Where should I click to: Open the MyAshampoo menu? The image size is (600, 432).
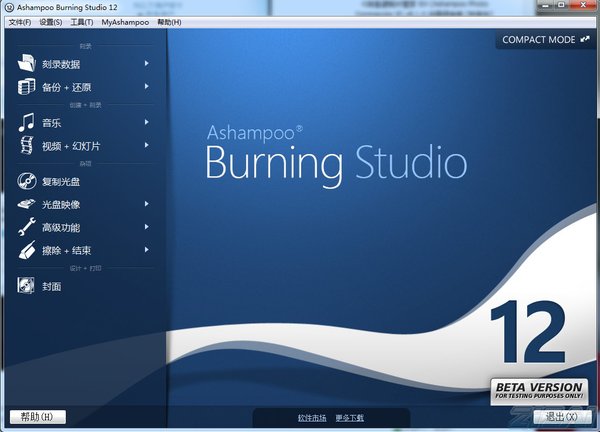pos(125,22)
